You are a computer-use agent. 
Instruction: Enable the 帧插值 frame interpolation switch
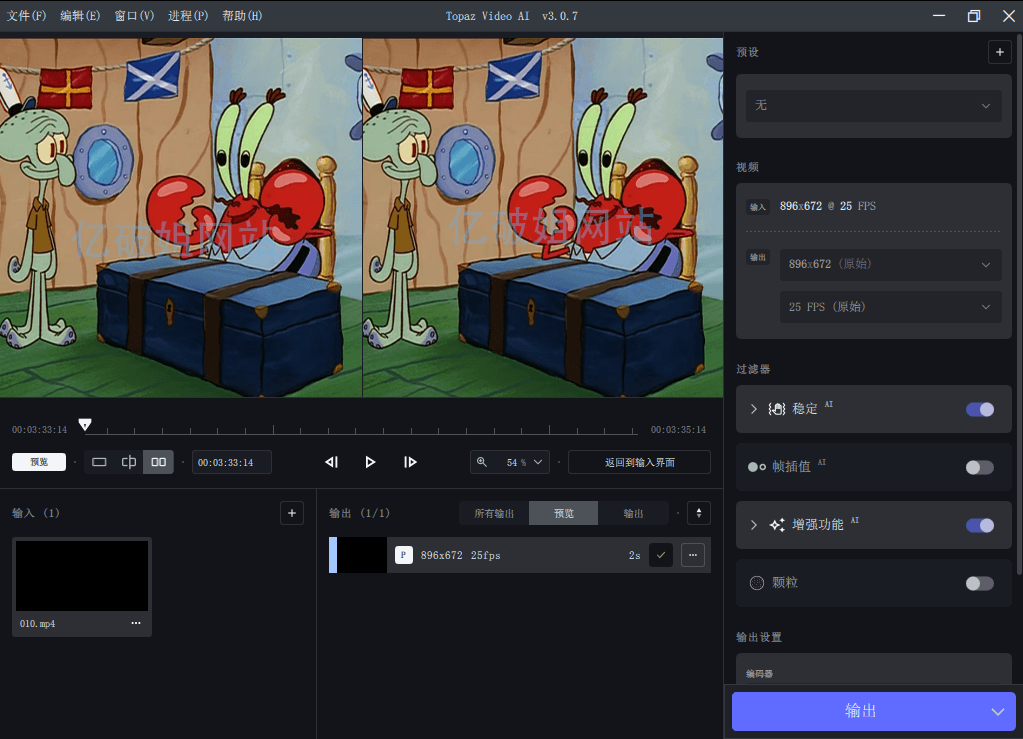click(979, 467)
